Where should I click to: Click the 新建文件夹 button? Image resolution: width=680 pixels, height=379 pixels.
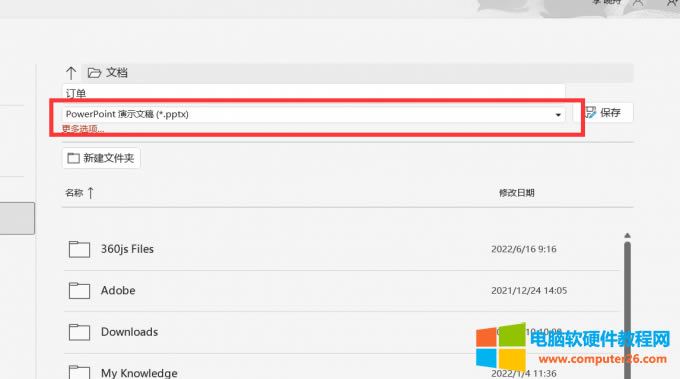pos(101,158)
